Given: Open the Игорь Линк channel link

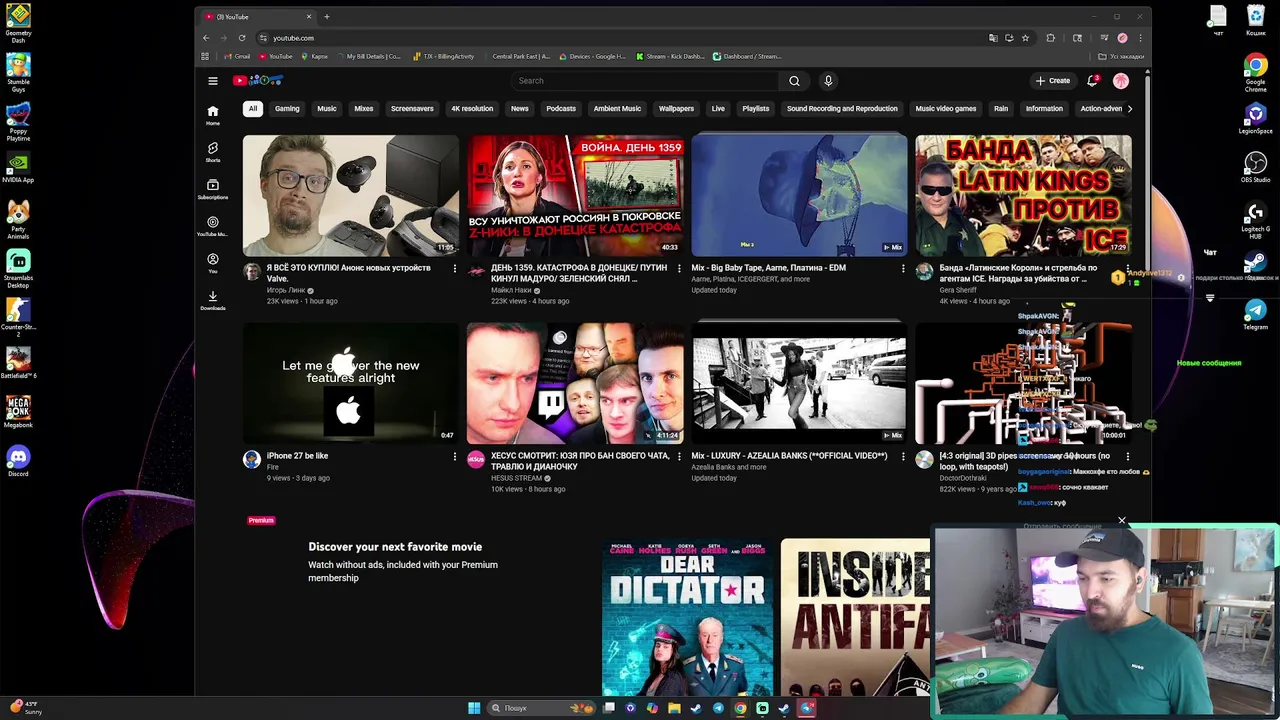Looking at the screenshot, I should point(286,290).
